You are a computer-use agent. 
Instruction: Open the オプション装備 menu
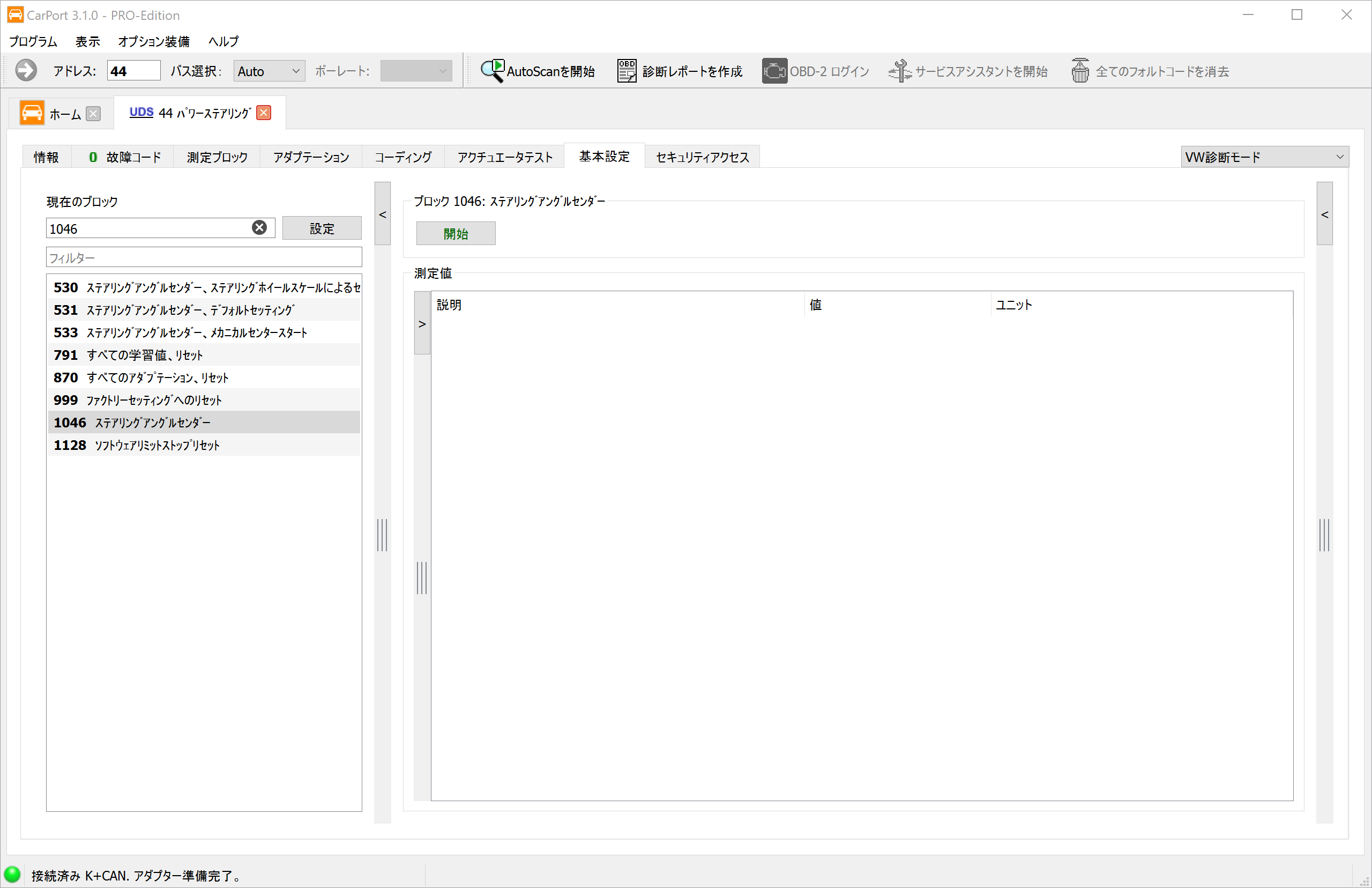tap(153, 41)
